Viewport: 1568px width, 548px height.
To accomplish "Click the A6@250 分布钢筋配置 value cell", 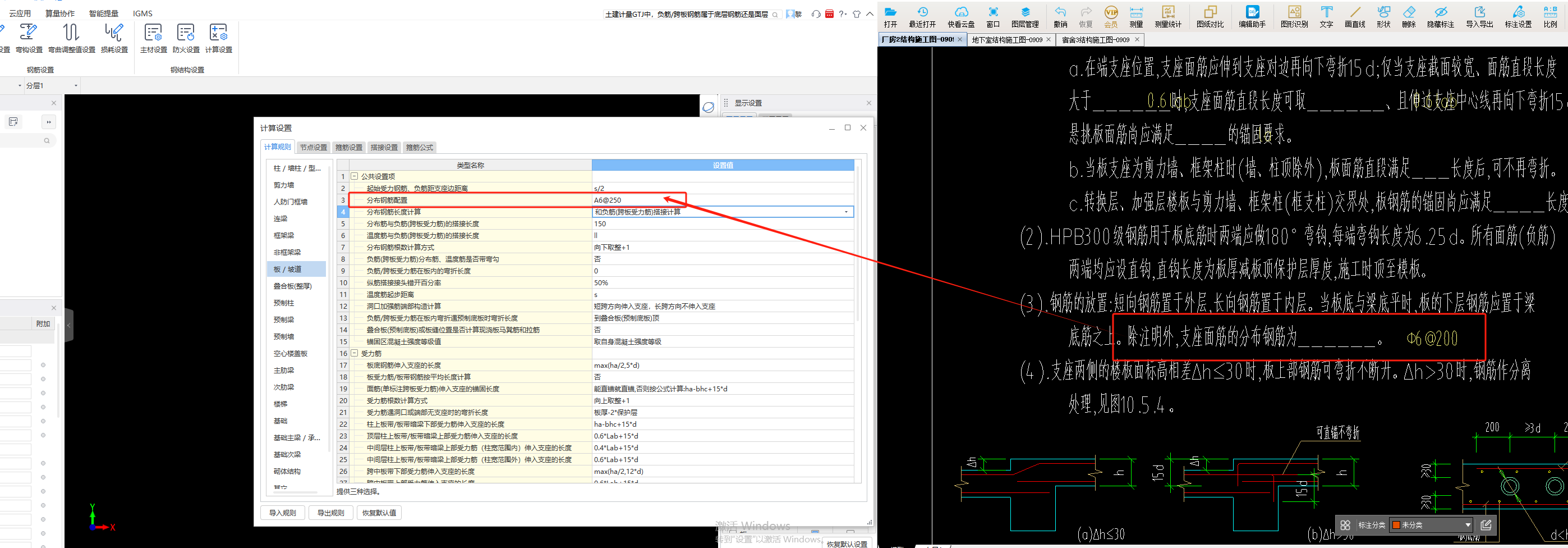I will click(723, 200).
